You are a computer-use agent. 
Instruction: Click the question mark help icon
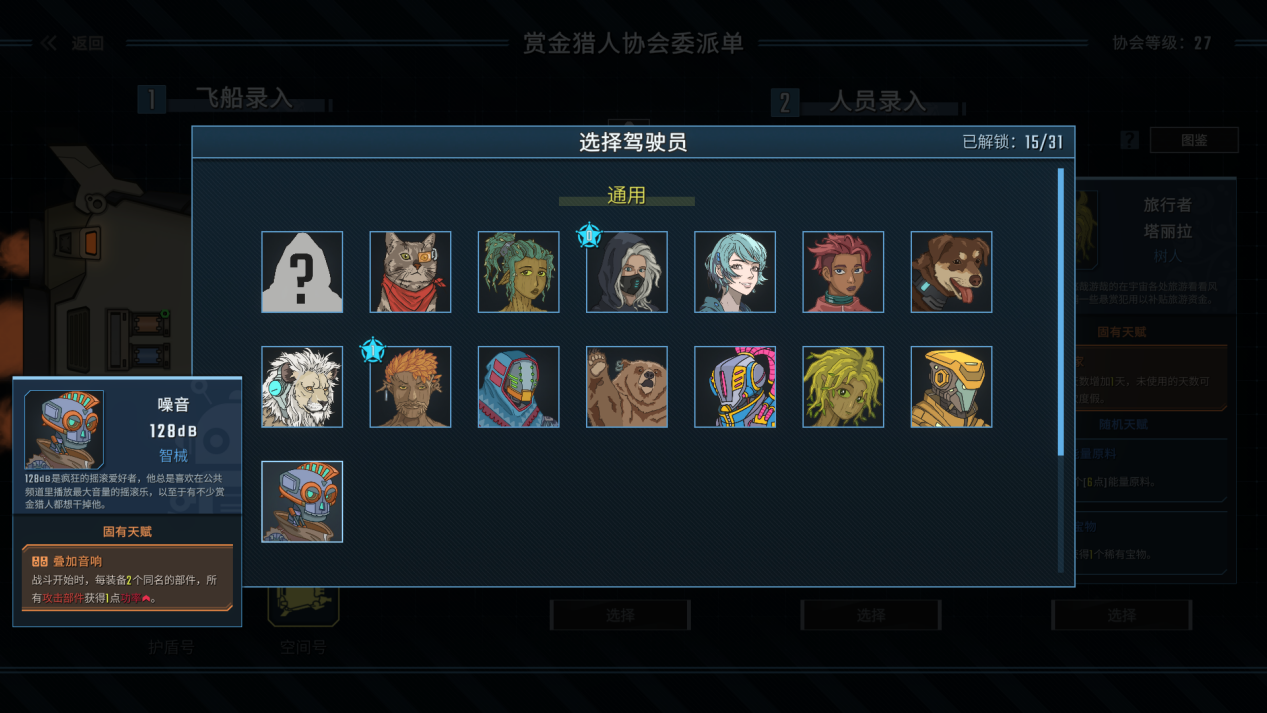tap(1130, 140)
